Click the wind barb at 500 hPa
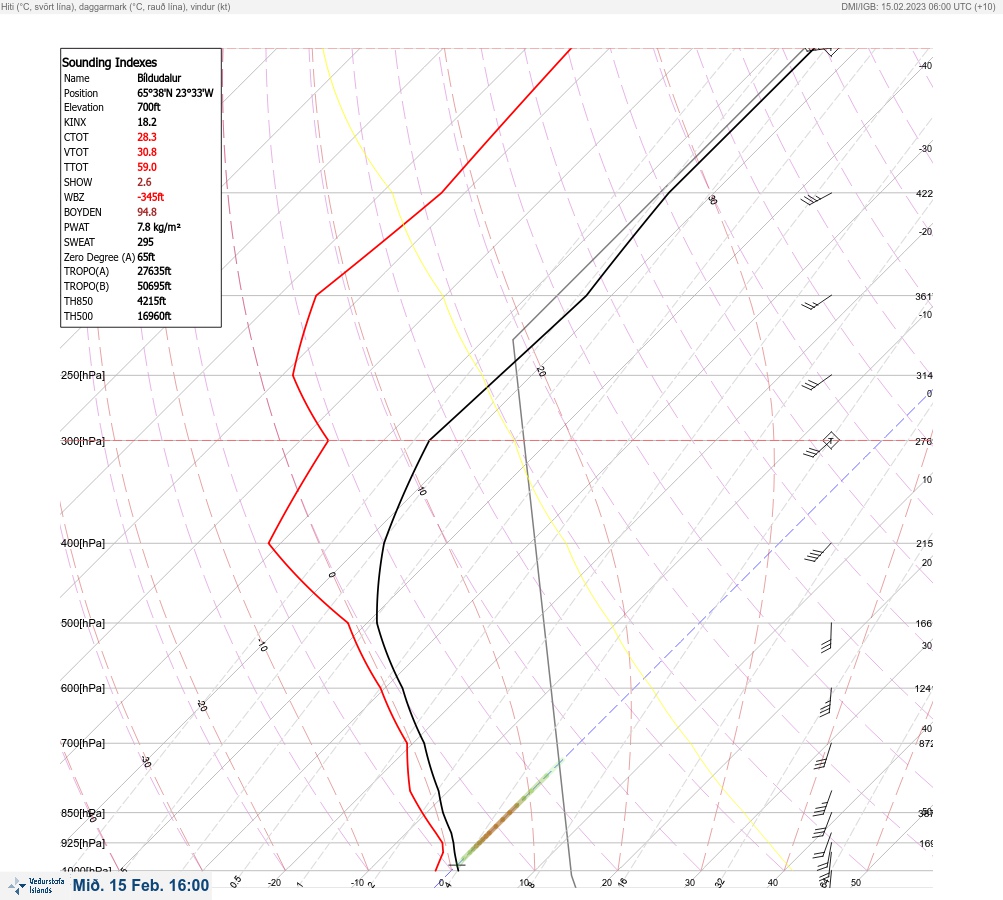Viewport: 1003px width, 900px height. (826, 637)
